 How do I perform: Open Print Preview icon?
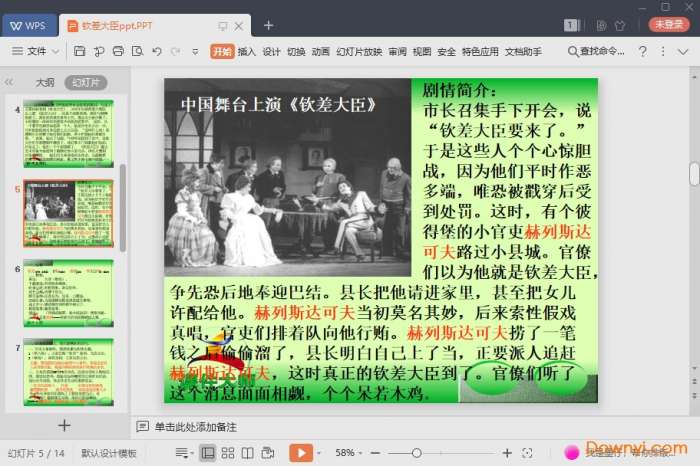pyautogui.click(x=137, y=51)
